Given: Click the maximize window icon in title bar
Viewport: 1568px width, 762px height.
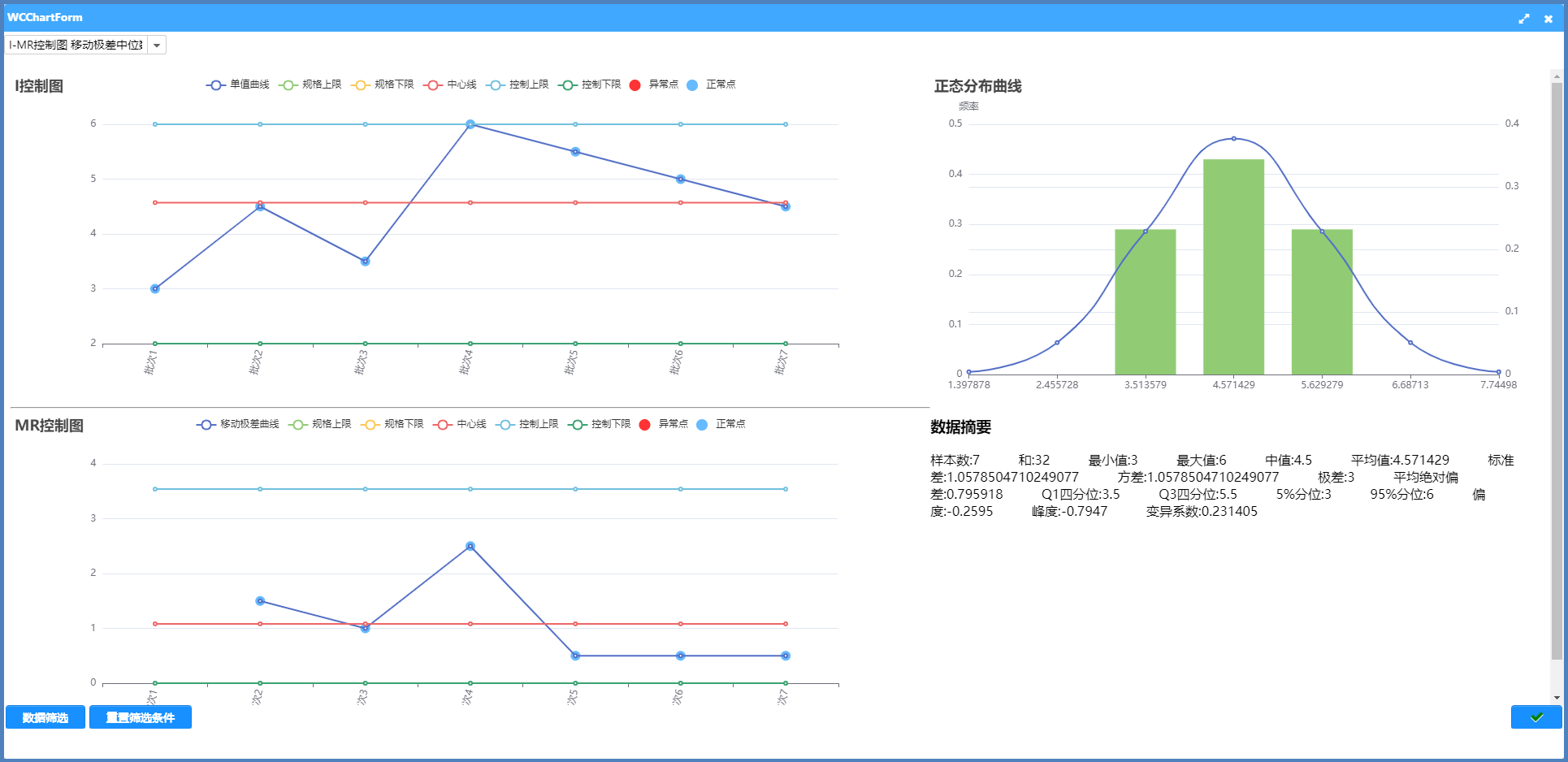Looking at the screenshot, I should (1523, 18).
